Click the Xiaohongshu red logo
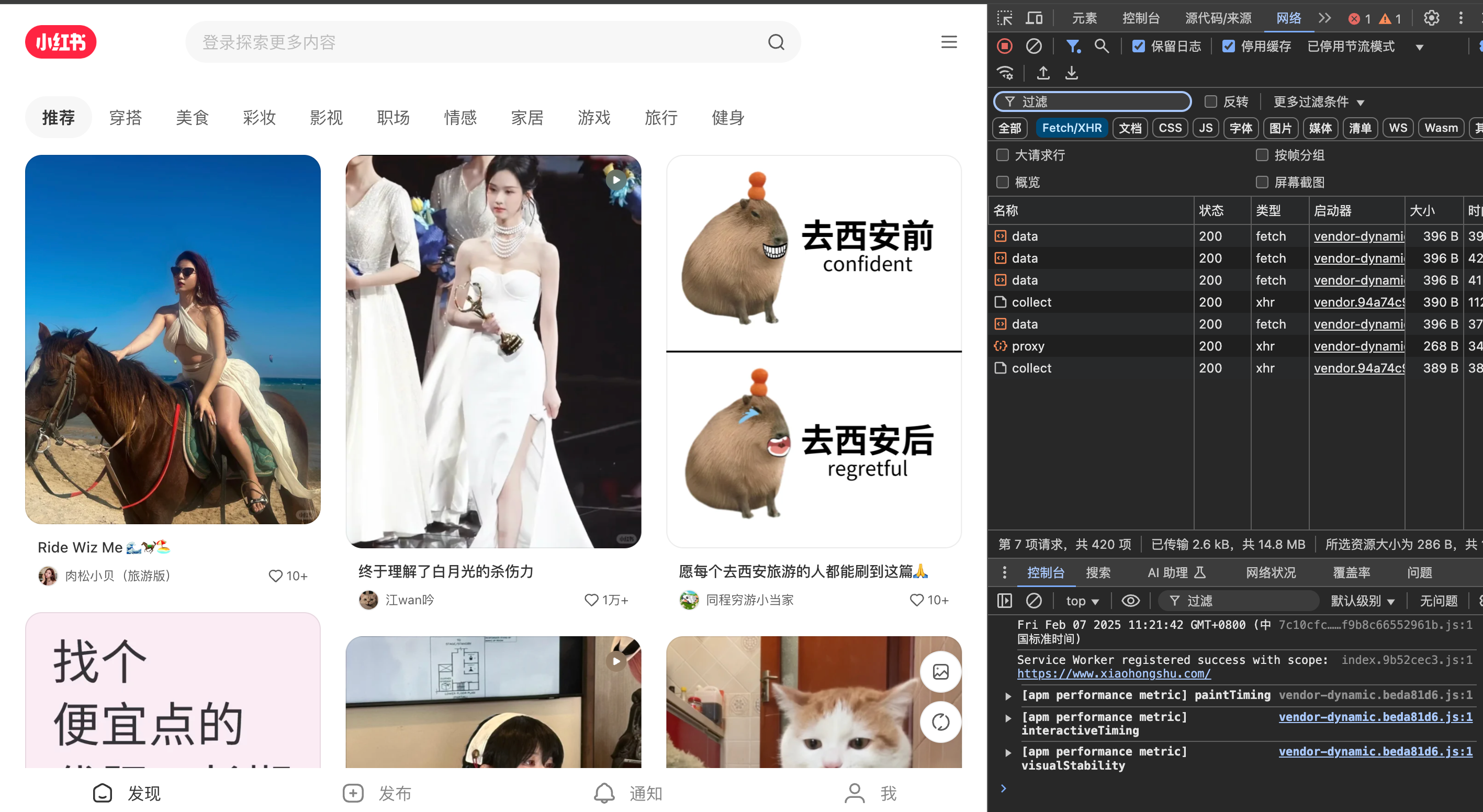 coord(61,42)
